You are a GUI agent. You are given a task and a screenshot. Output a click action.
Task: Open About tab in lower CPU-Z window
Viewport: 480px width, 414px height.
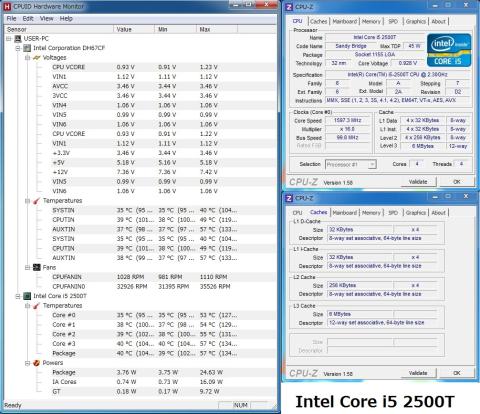tap(439, 213)
